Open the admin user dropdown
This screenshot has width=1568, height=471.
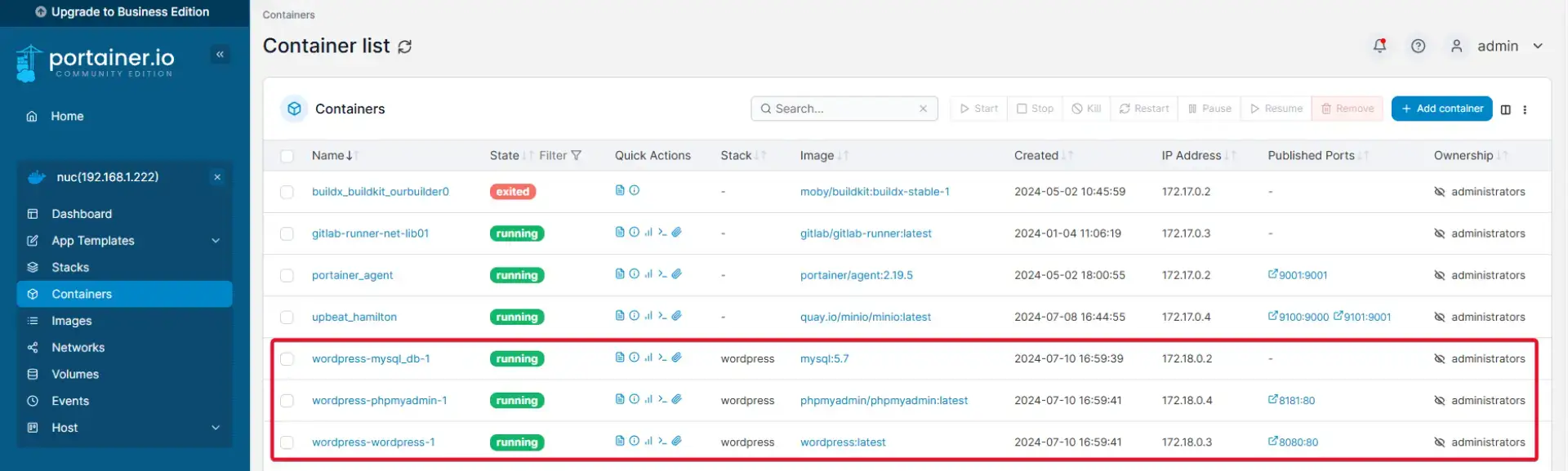pyautogui.click(x=1497, y=47)
